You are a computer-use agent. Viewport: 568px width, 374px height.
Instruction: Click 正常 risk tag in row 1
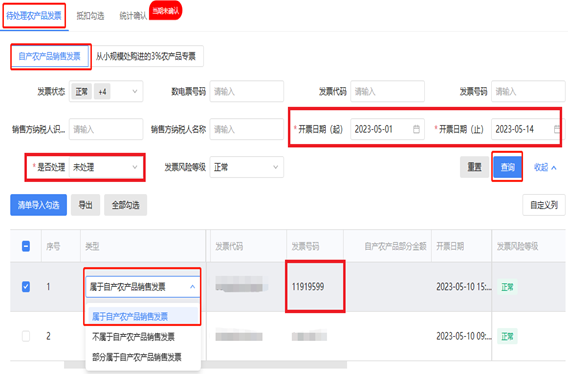pos(507,287)
